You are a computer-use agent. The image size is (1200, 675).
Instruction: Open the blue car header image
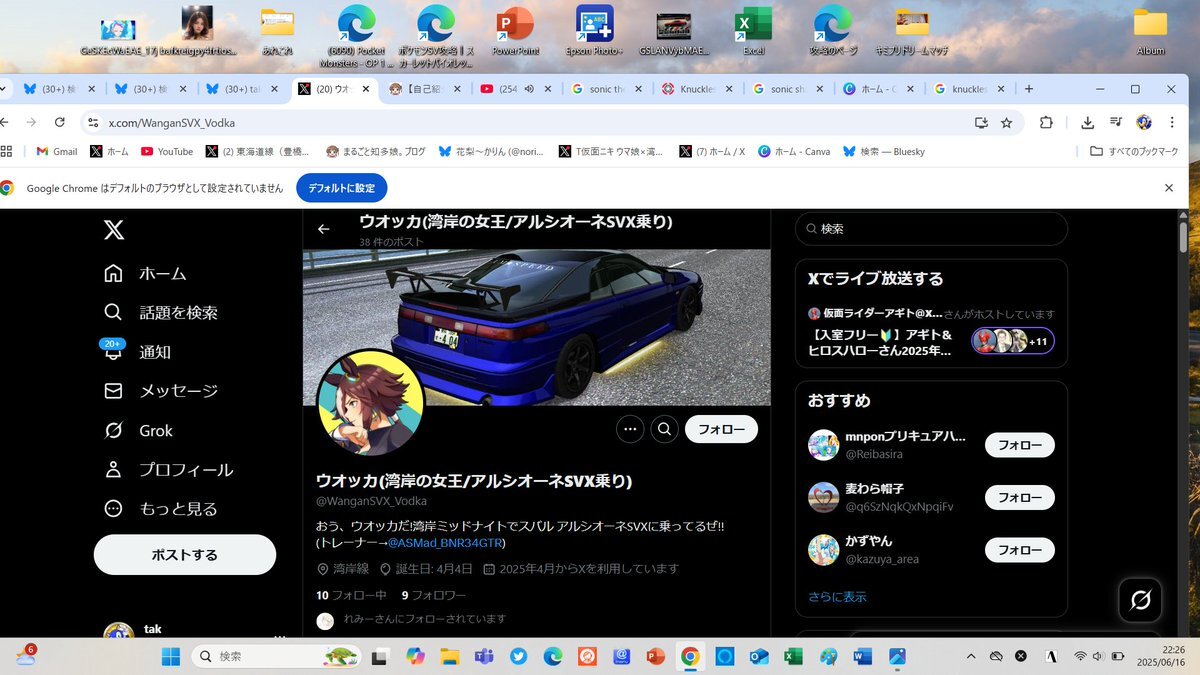click(x=537, y=327)
